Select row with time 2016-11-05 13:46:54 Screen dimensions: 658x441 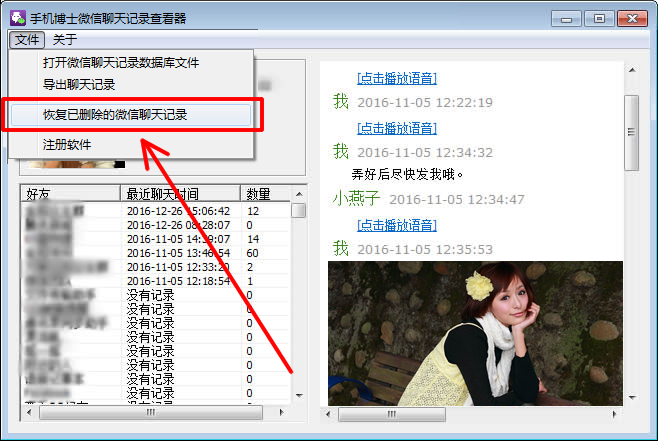click(x=156, y=253)
